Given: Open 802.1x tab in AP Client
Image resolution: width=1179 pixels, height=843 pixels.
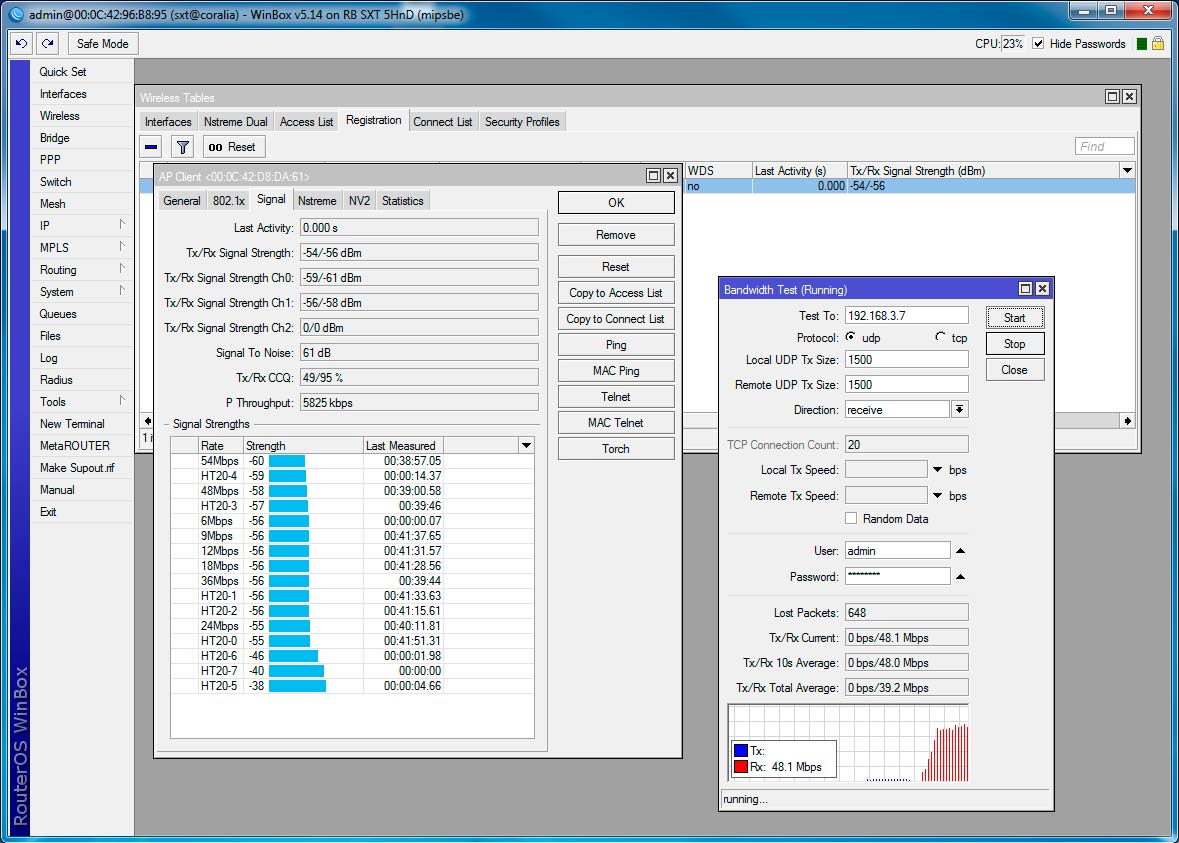Looking at the screenshot, I should pos(229,201).
